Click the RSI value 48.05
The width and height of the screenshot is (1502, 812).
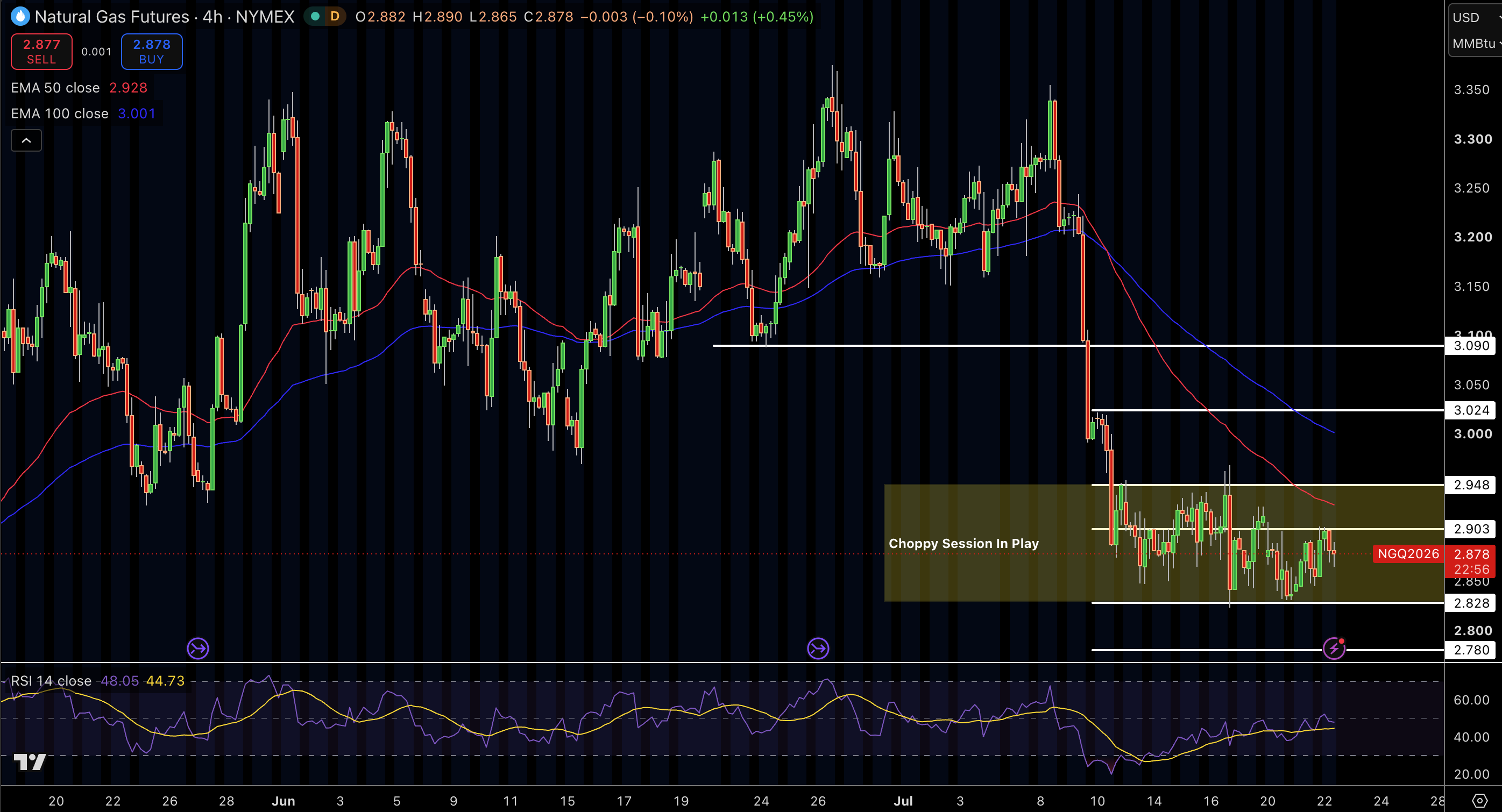(120, 680)
